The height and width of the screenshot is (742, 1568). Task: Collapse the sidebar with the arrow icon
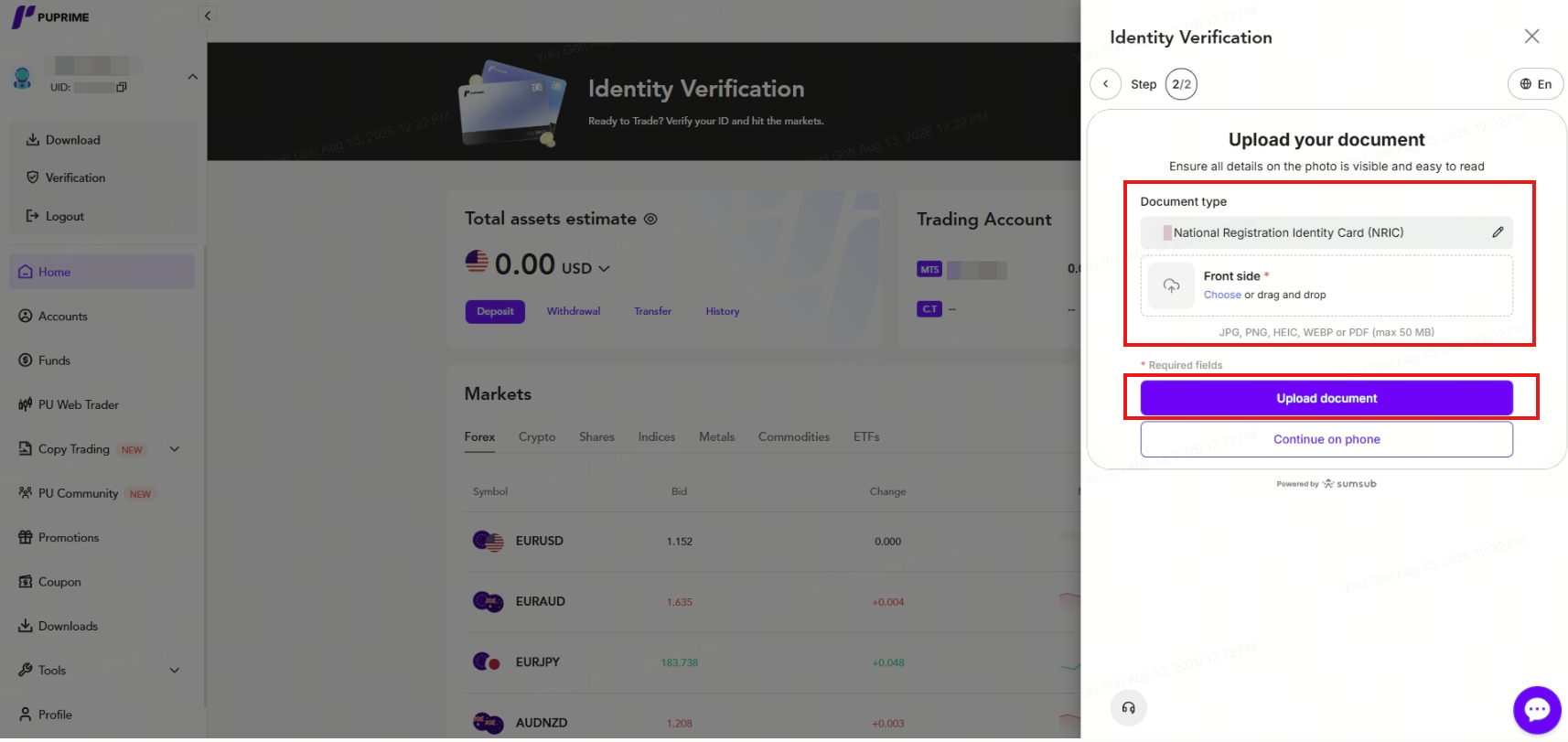[x=208, y=16]
